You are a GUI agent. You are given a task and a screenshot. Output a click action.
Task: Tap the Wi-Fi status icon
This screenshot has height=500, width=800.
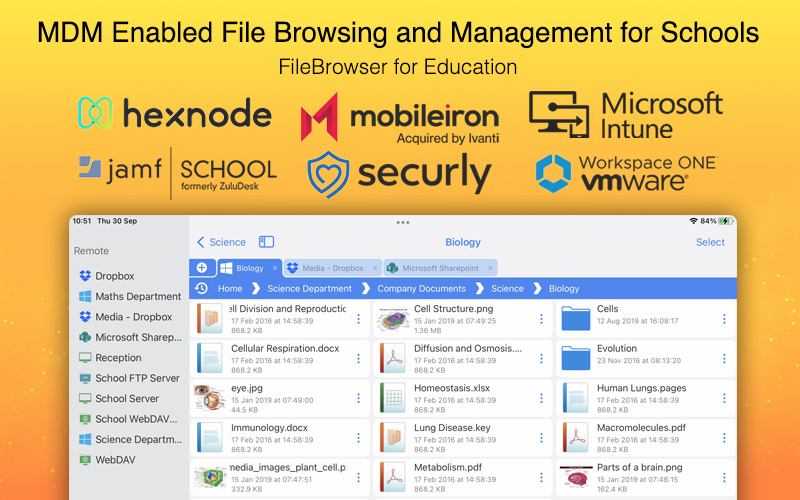693,221
